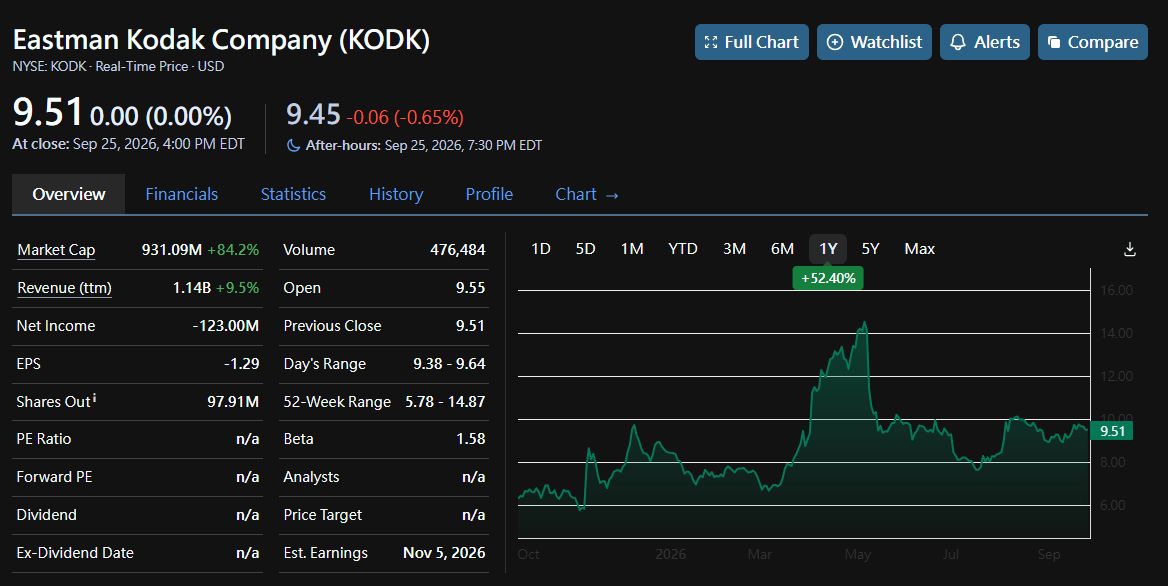
Task: Switch chart to the 5Y range
Action: click(x=871, y=249)
